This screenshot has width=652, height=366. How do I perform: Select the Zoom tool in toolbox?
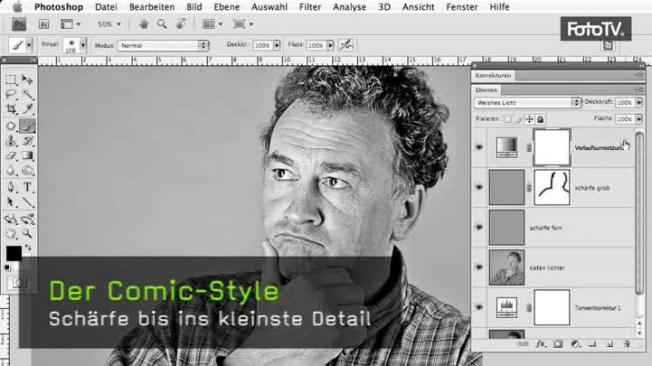click(27, 233)
